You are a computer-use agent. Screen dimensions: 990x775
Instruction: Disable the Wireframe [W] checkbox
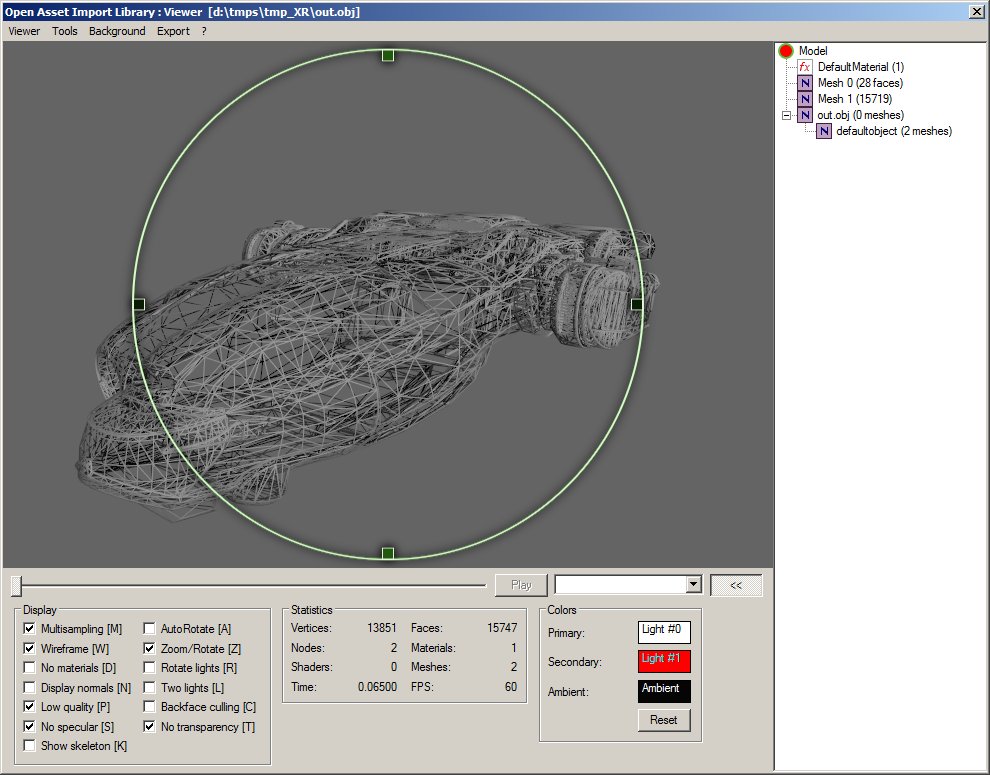28,649
